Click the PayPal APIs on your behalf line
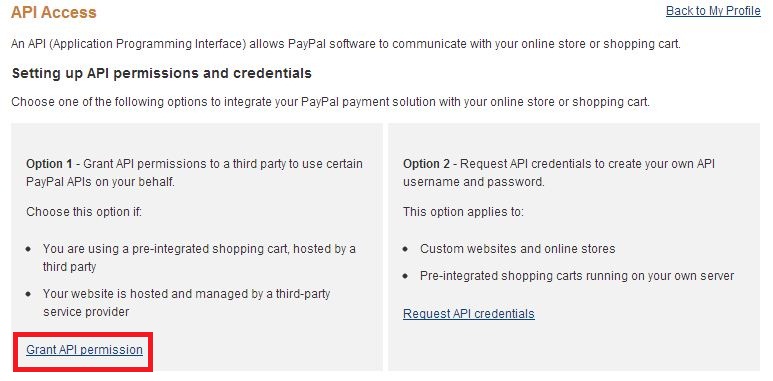The width and height of the screenshot is (773, 381). point(100,182)
